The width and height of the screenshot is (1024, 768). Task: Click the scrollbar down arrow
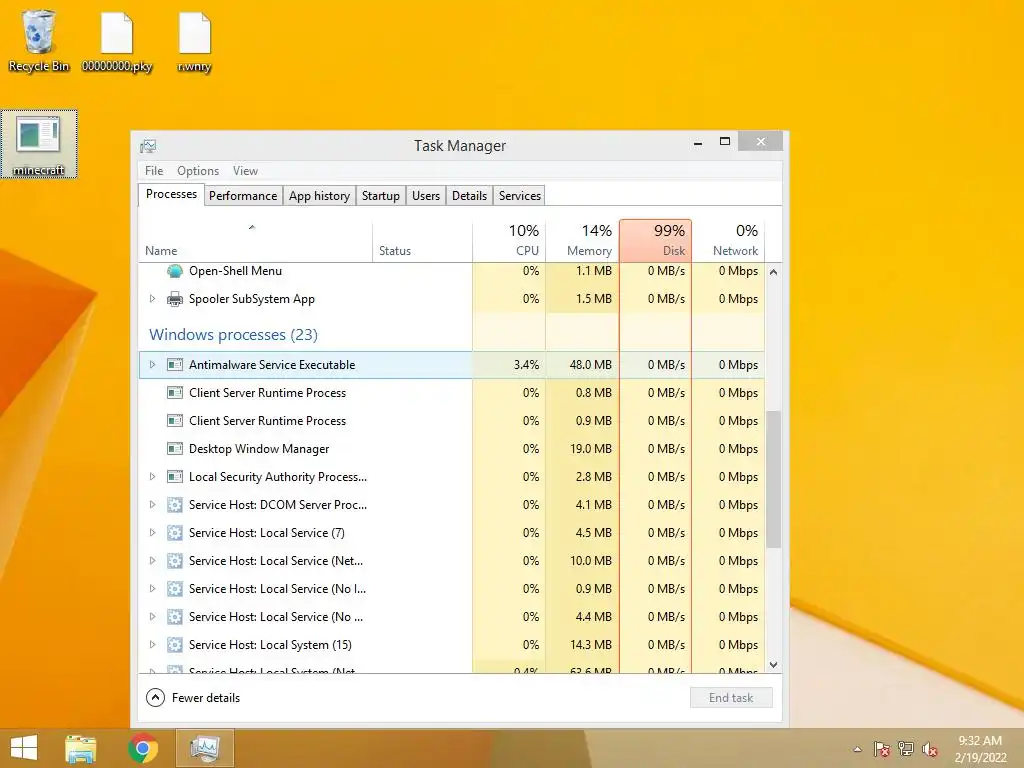tap(773, 665)
